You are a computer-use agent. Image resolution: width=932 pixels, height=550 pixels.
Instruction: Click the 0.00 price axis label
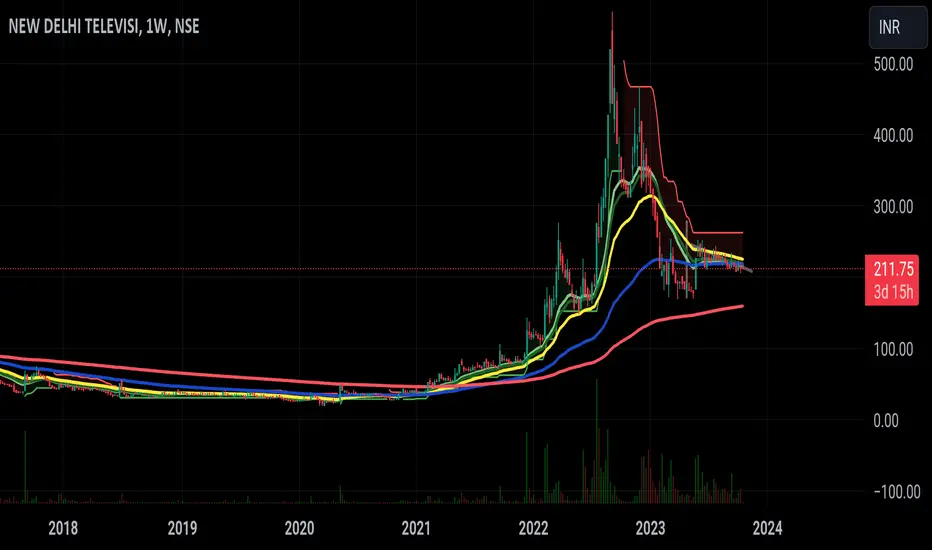pos(886,421)
